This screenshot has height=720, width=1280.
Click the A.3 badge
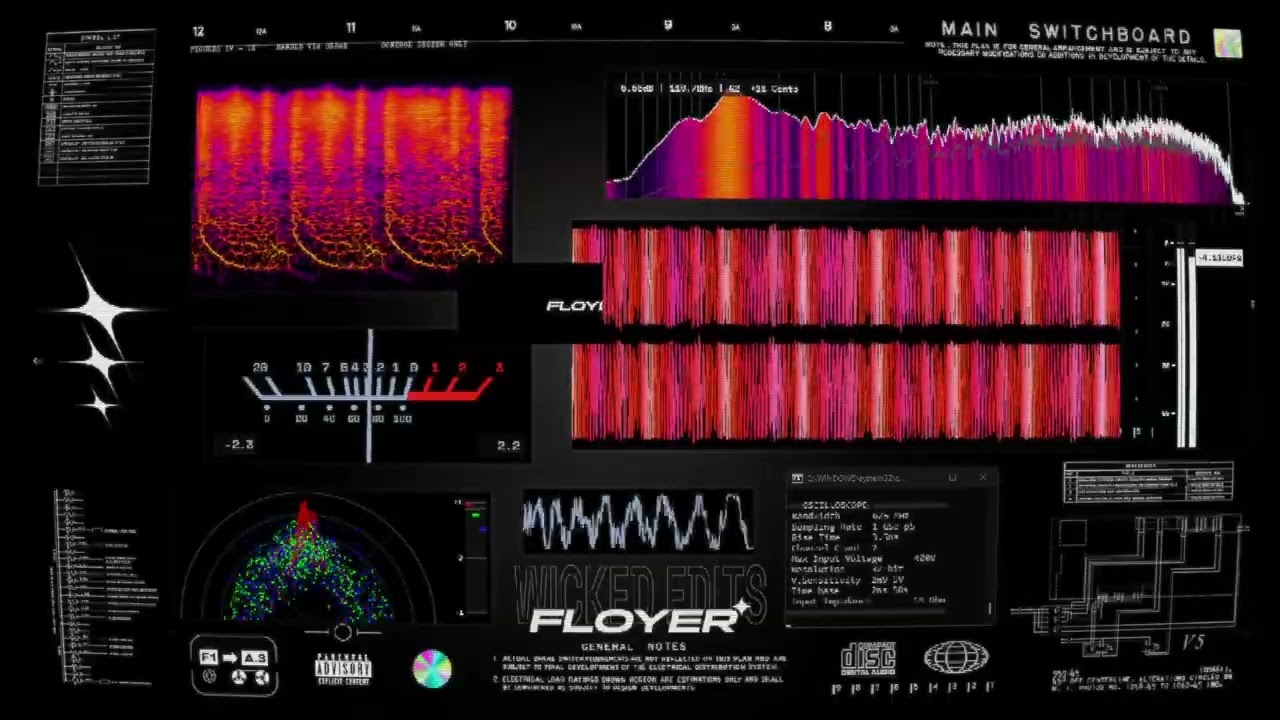tap(254, 656)
